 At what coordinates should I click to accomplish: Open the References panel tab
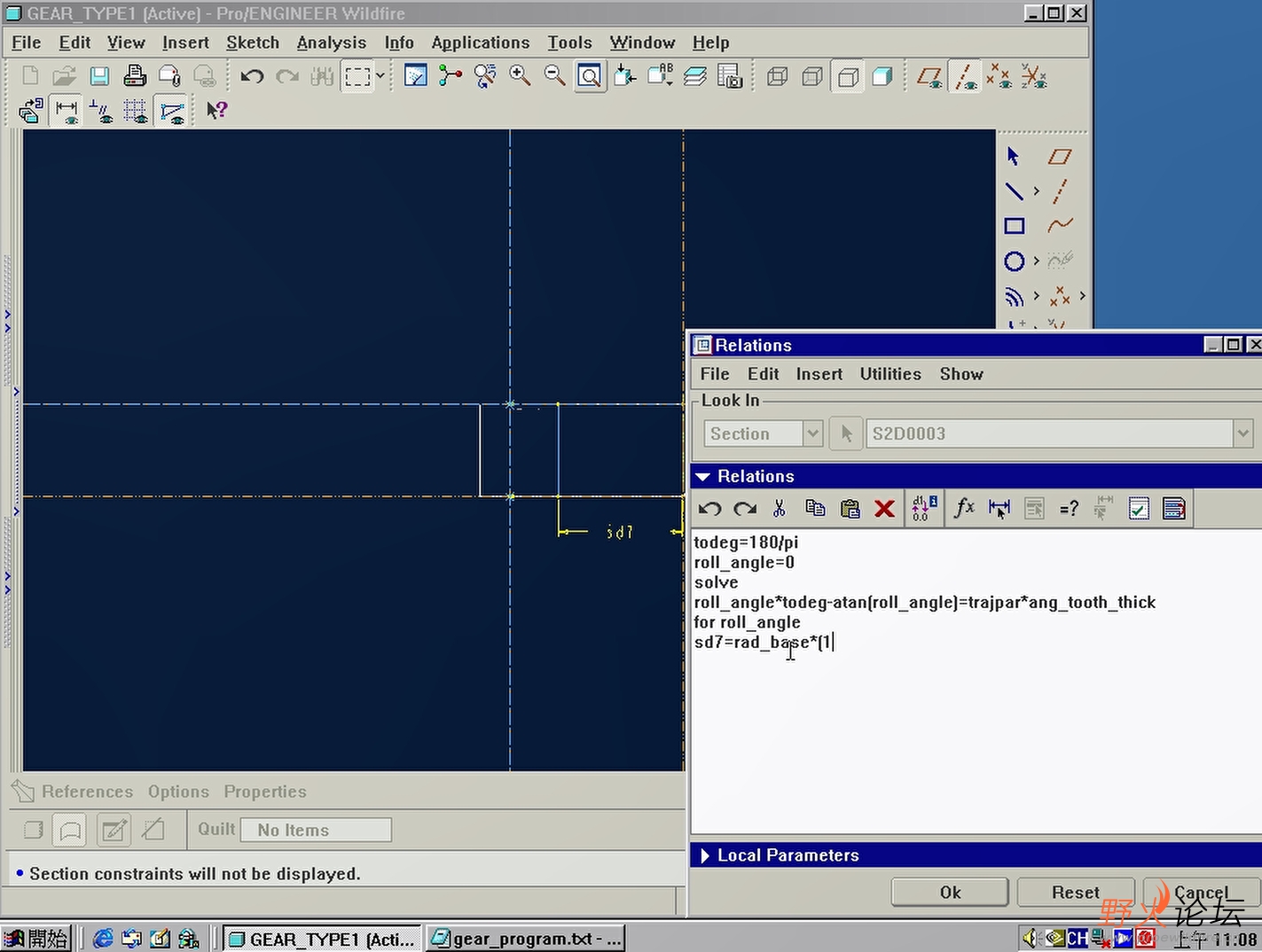pos(87,792)
